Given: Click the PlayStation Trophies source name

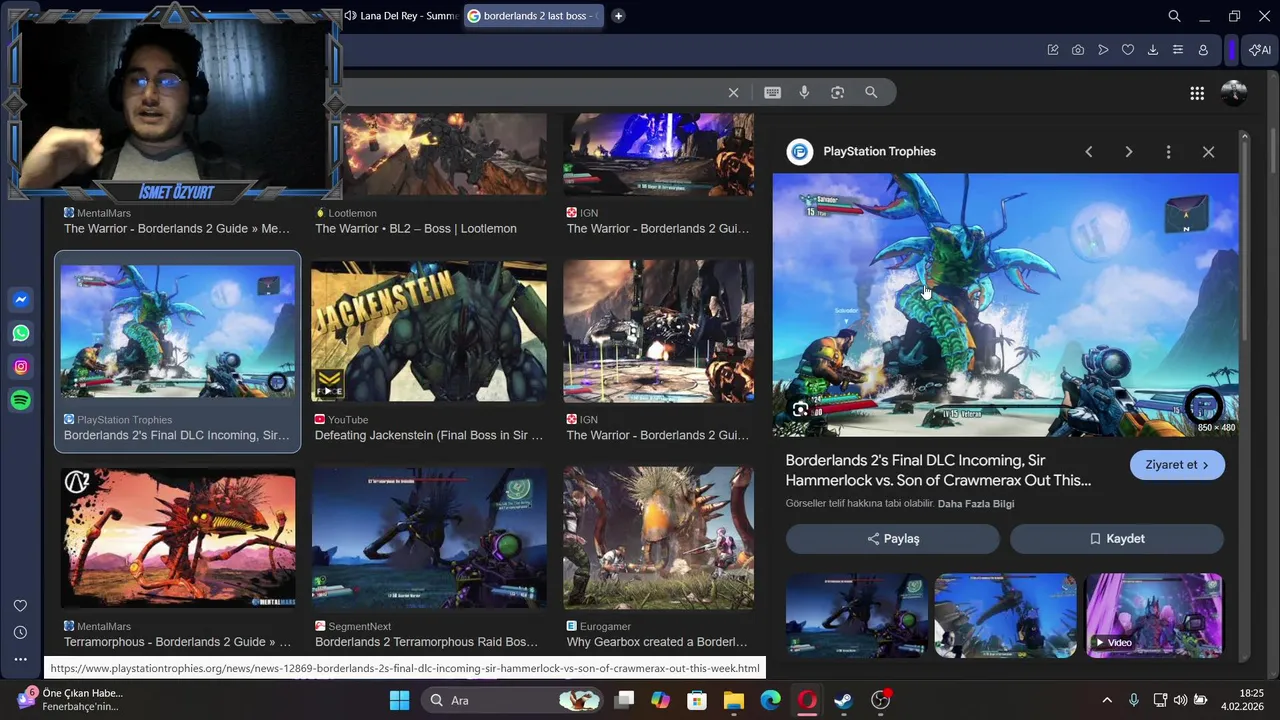Looking at the screenshot, I should 879,152.
